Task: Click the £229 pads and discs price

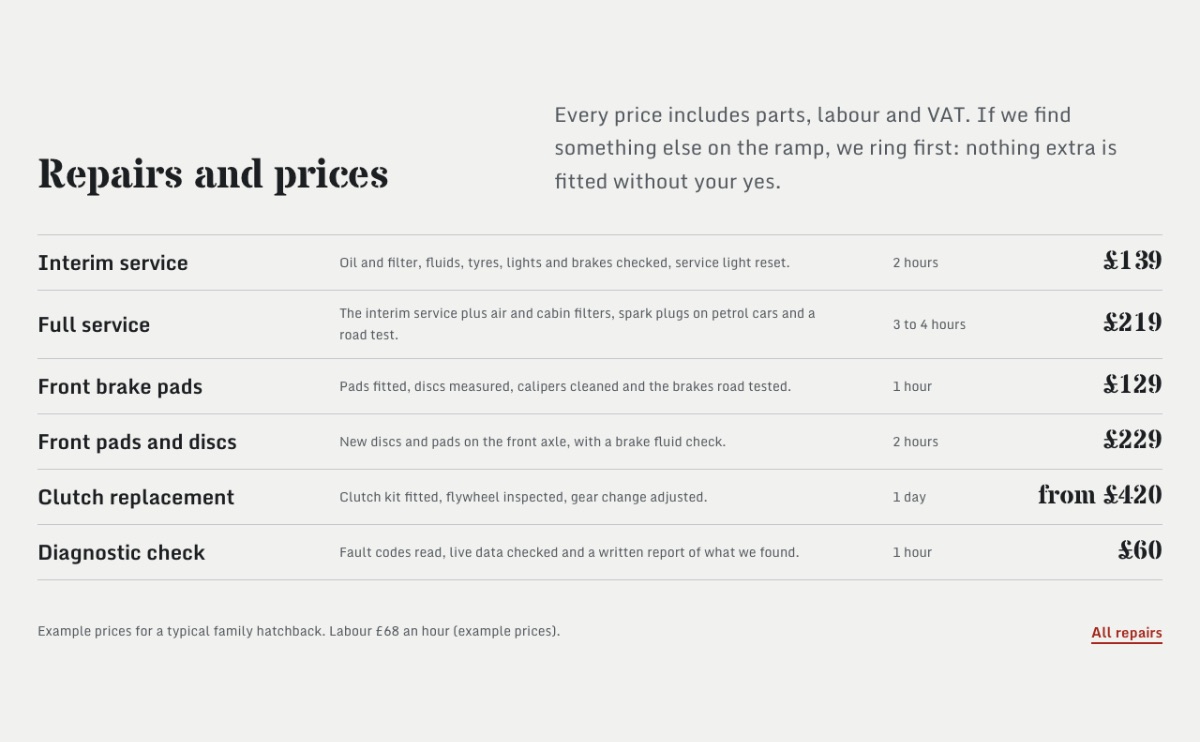Action: click(1132, 440)
